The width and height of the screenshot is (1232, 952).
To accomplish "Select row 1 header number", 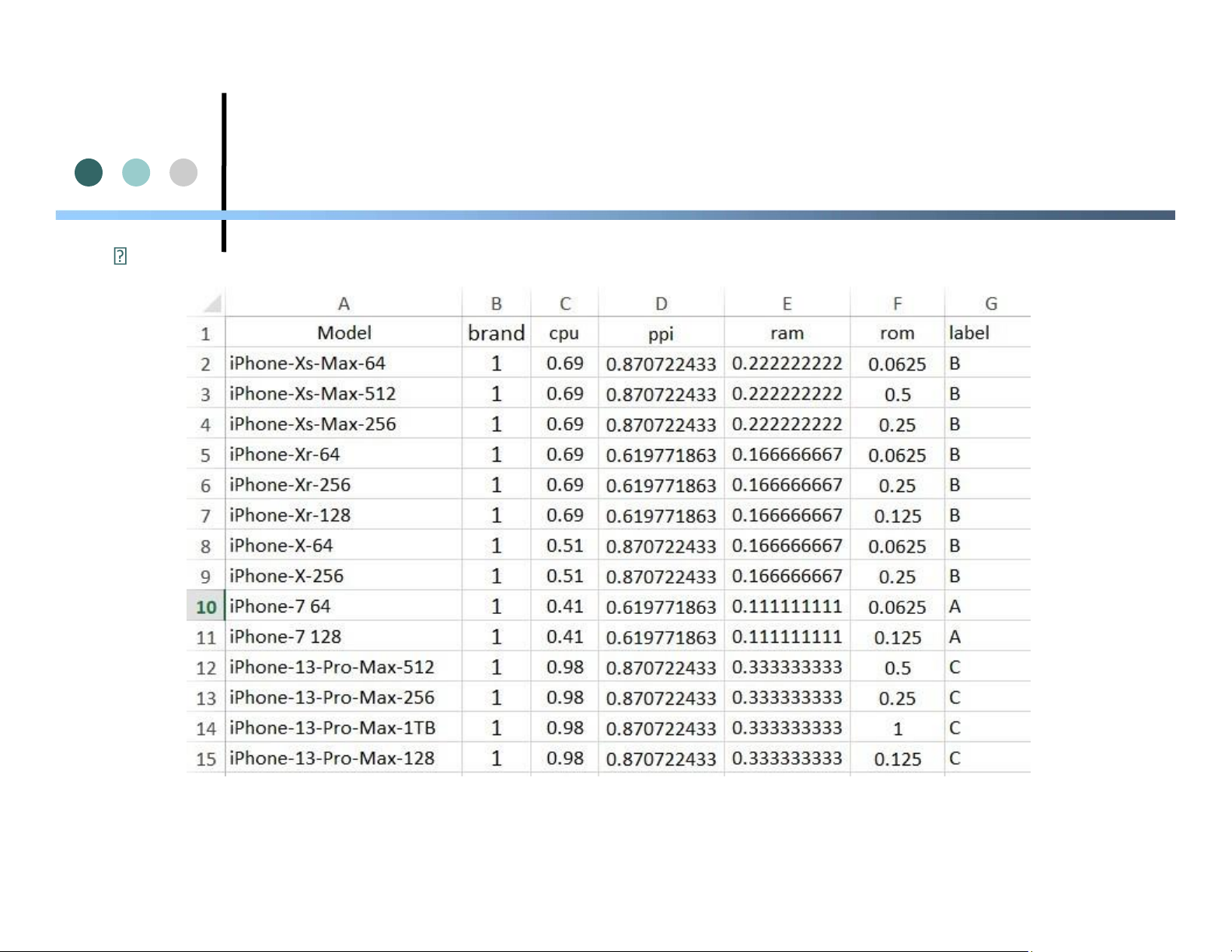I will pyautogui.click(x=206, y=333).
